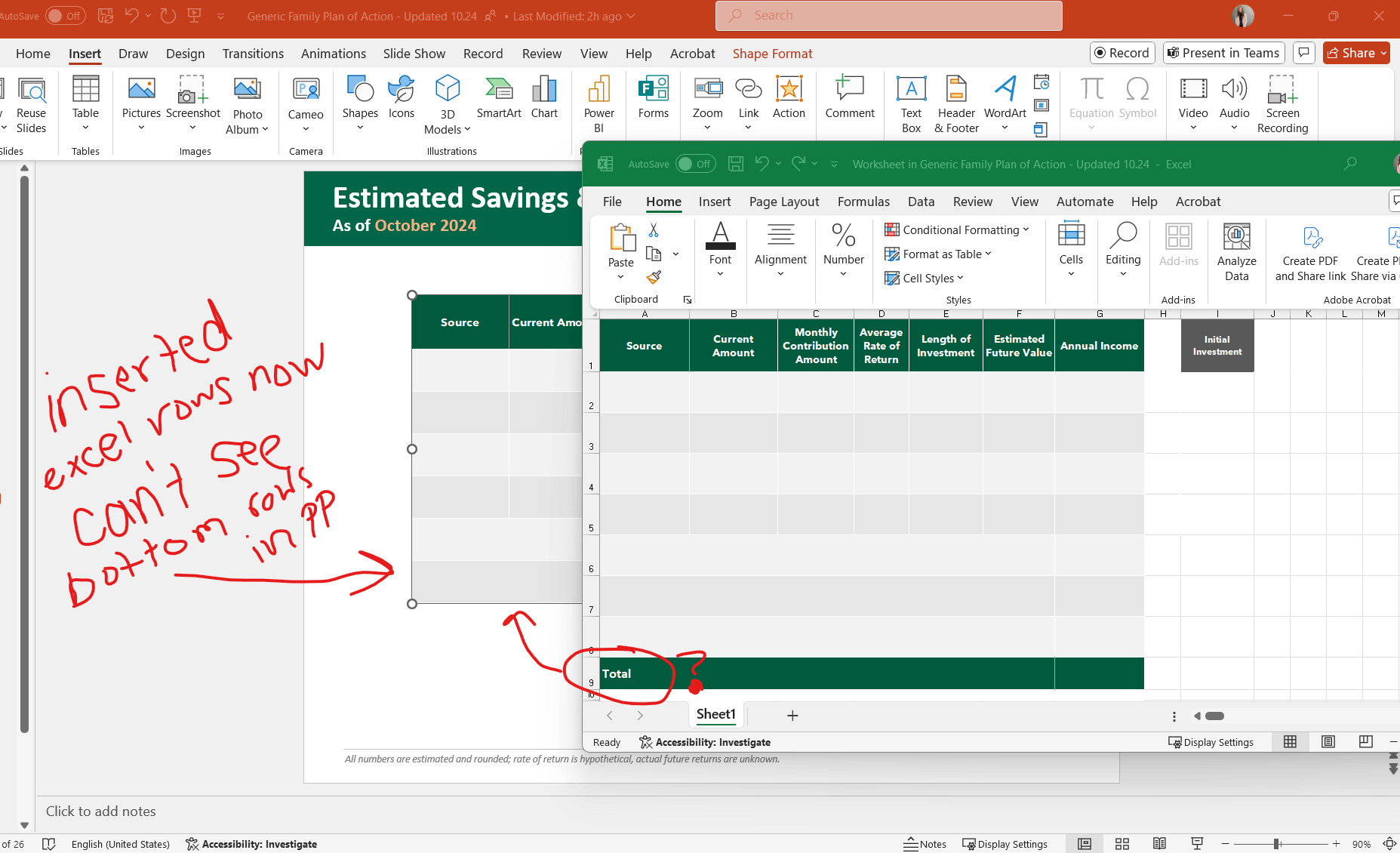Expand the Share button dropdown arrow

(1383, 53)
